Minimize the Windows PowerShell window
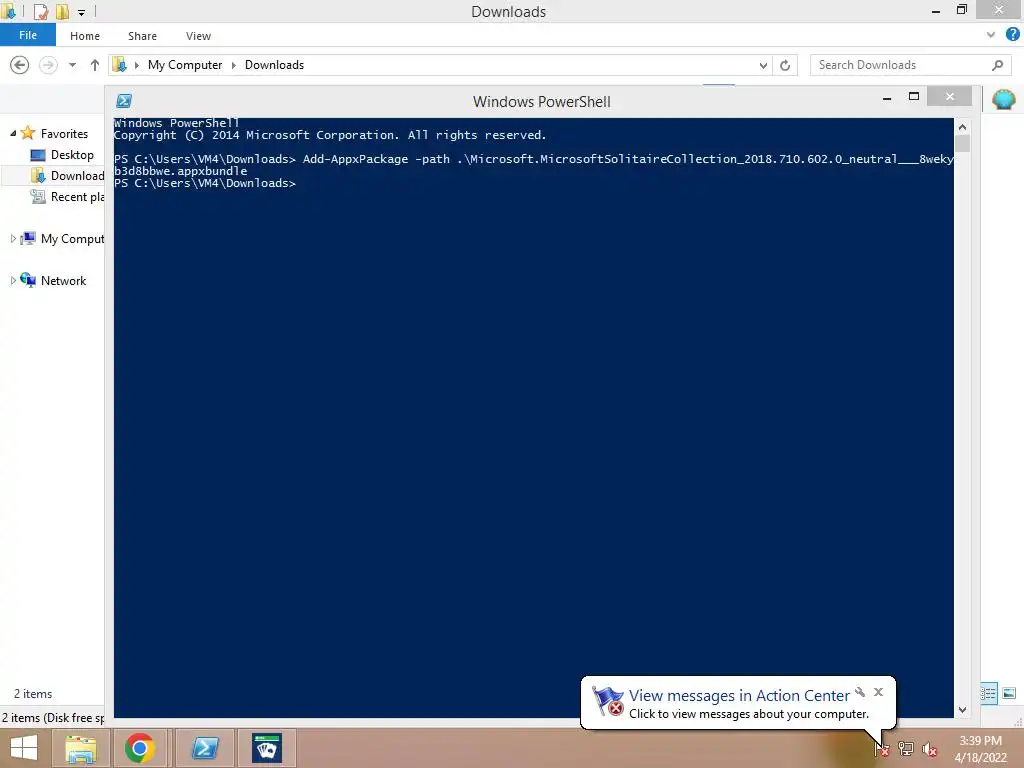Screen dimensions: 1024x768 [887, 98]
